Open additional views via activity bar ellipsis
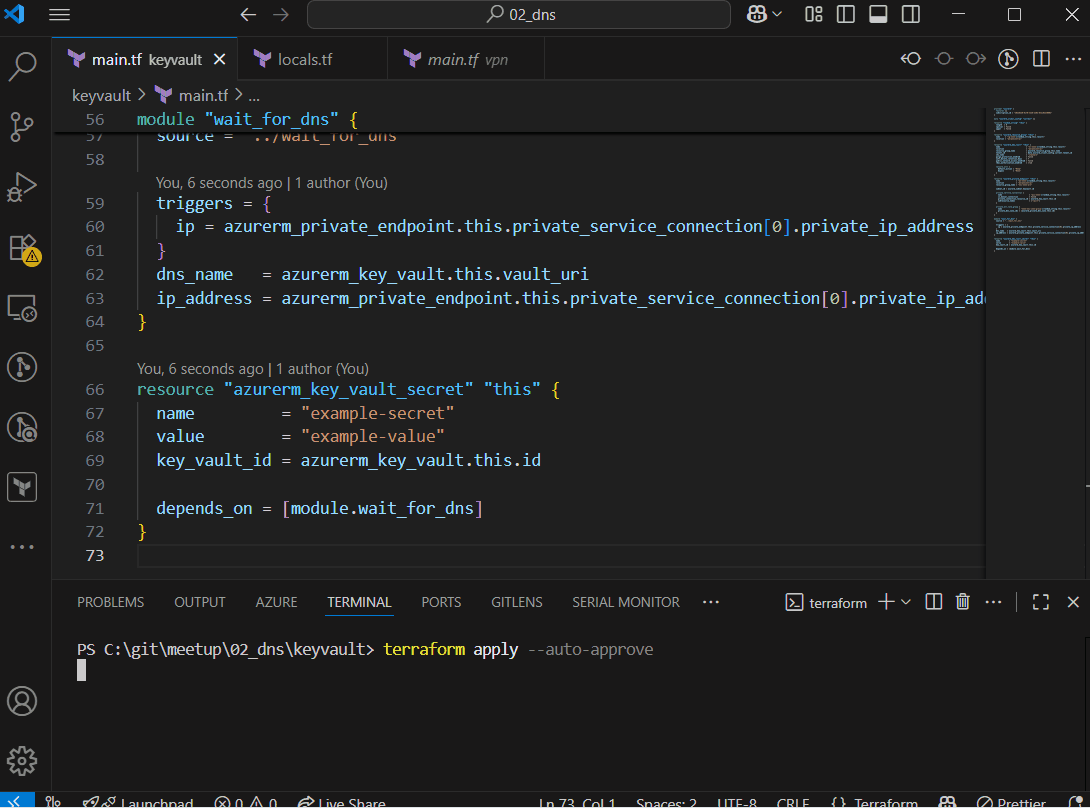1090x808 pixels. (x=22, y=547)
